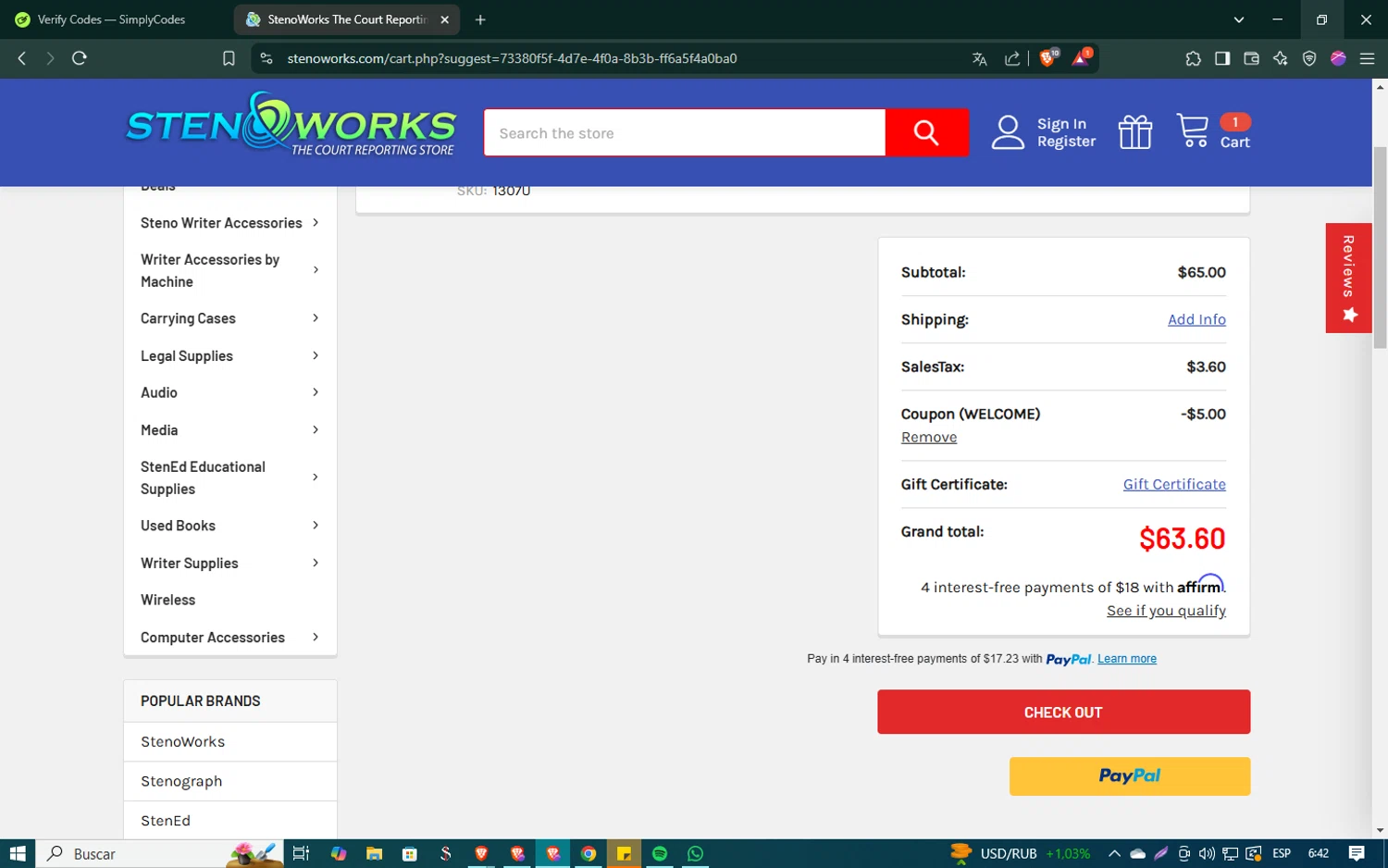Click the red search magnifier button
1388x868 pixels.
pyautogui.click(x=926, y=132)
